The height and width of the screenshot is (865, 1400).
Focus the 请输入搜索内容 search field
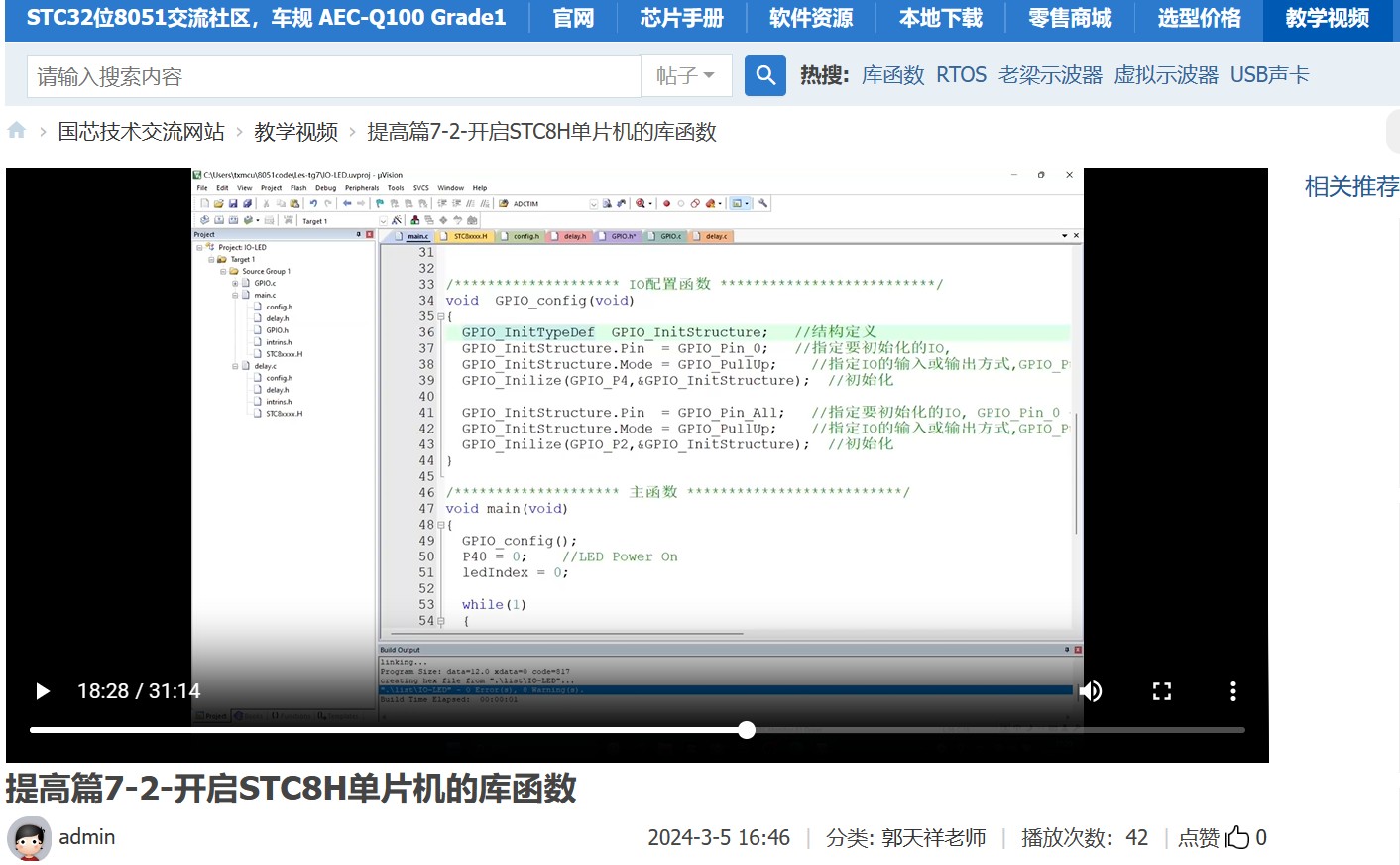(x=334, y=75)
